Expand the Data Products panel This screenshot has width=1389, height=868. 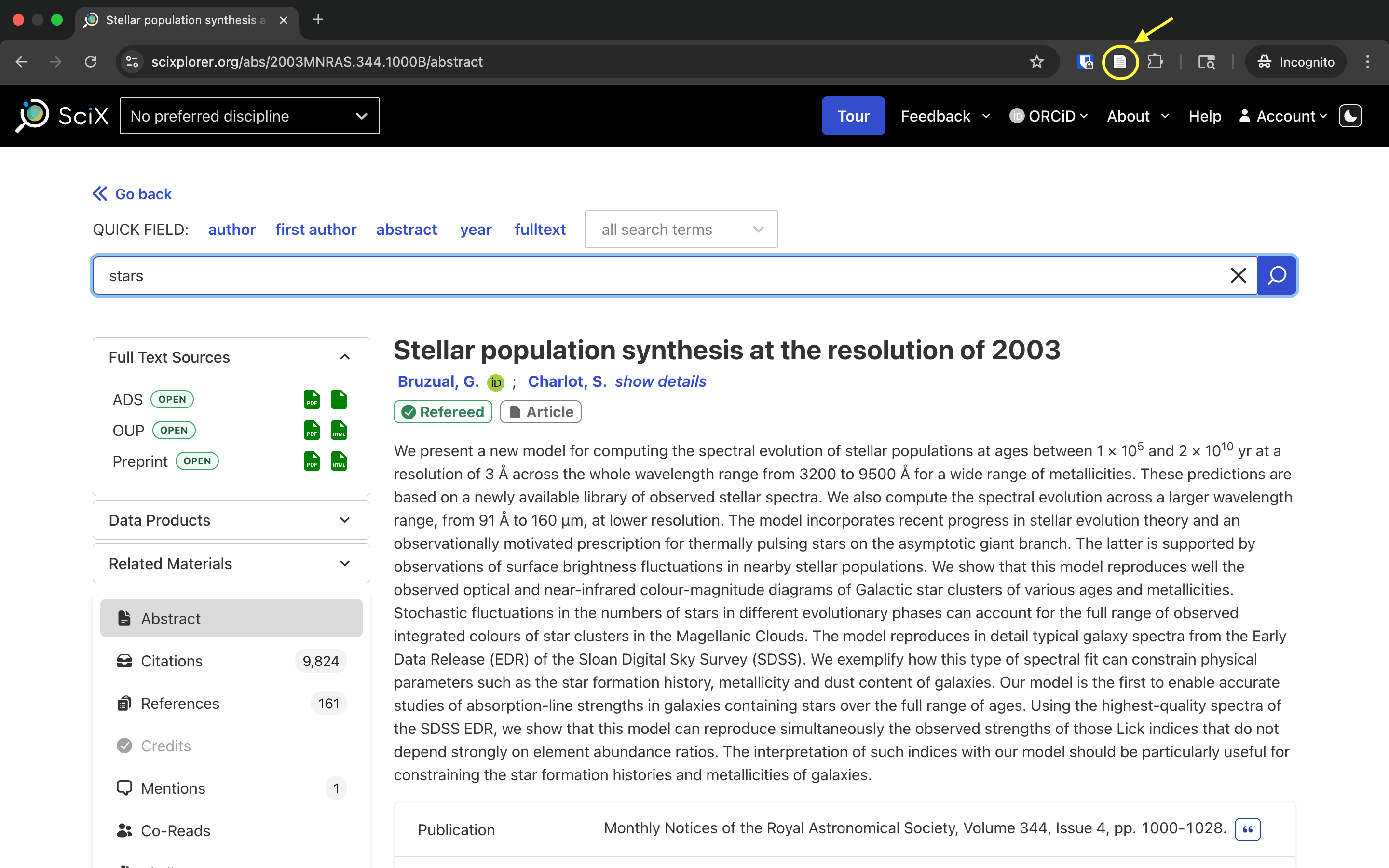point(231,520)
